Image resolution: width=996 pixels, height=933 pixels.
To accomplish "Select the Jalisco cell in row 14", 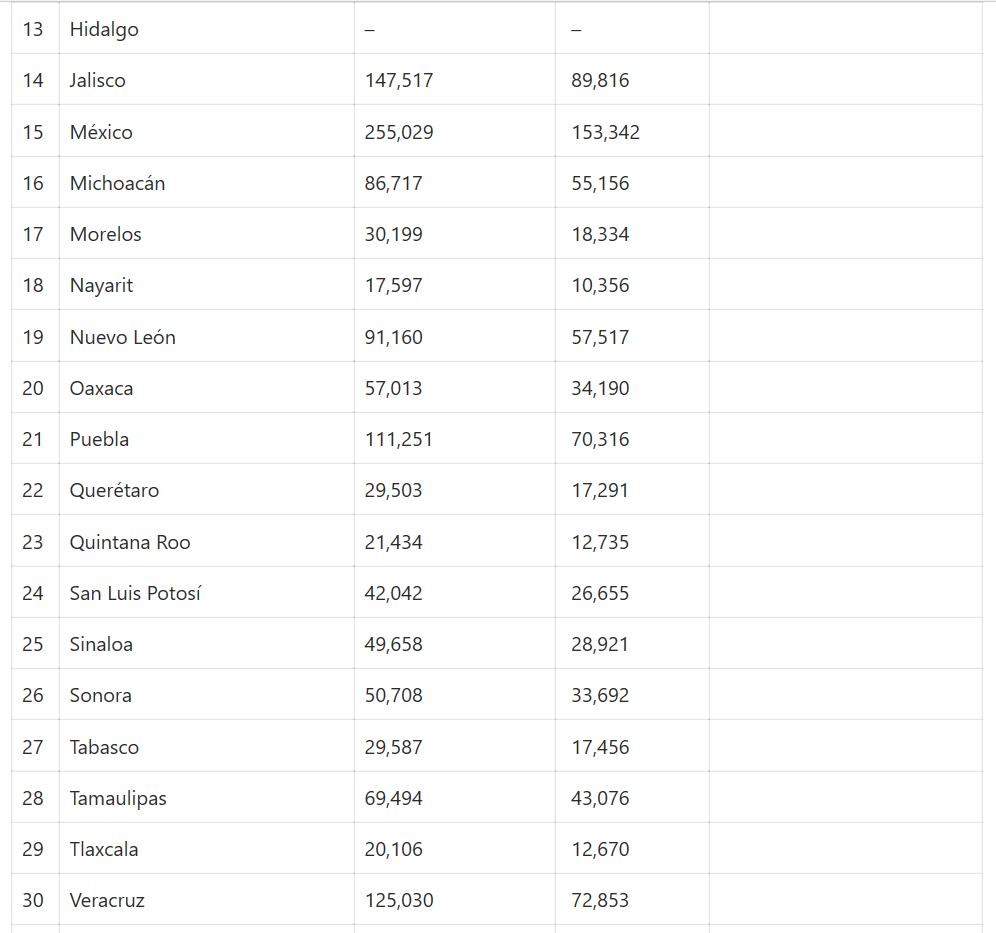I will pyautogui.click(x=98, y=80).
